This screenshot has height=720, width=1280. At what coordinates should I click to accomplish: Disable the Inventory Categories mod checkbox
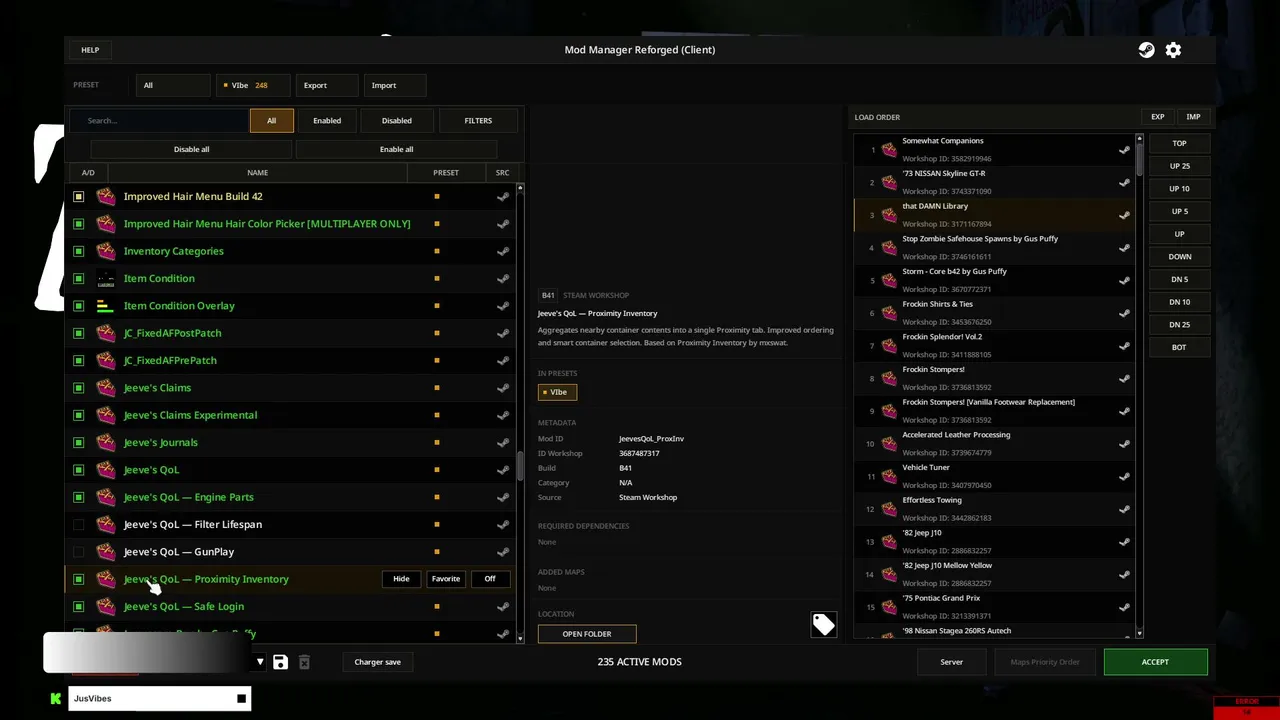pyautogui.click(x=78, y=251)
